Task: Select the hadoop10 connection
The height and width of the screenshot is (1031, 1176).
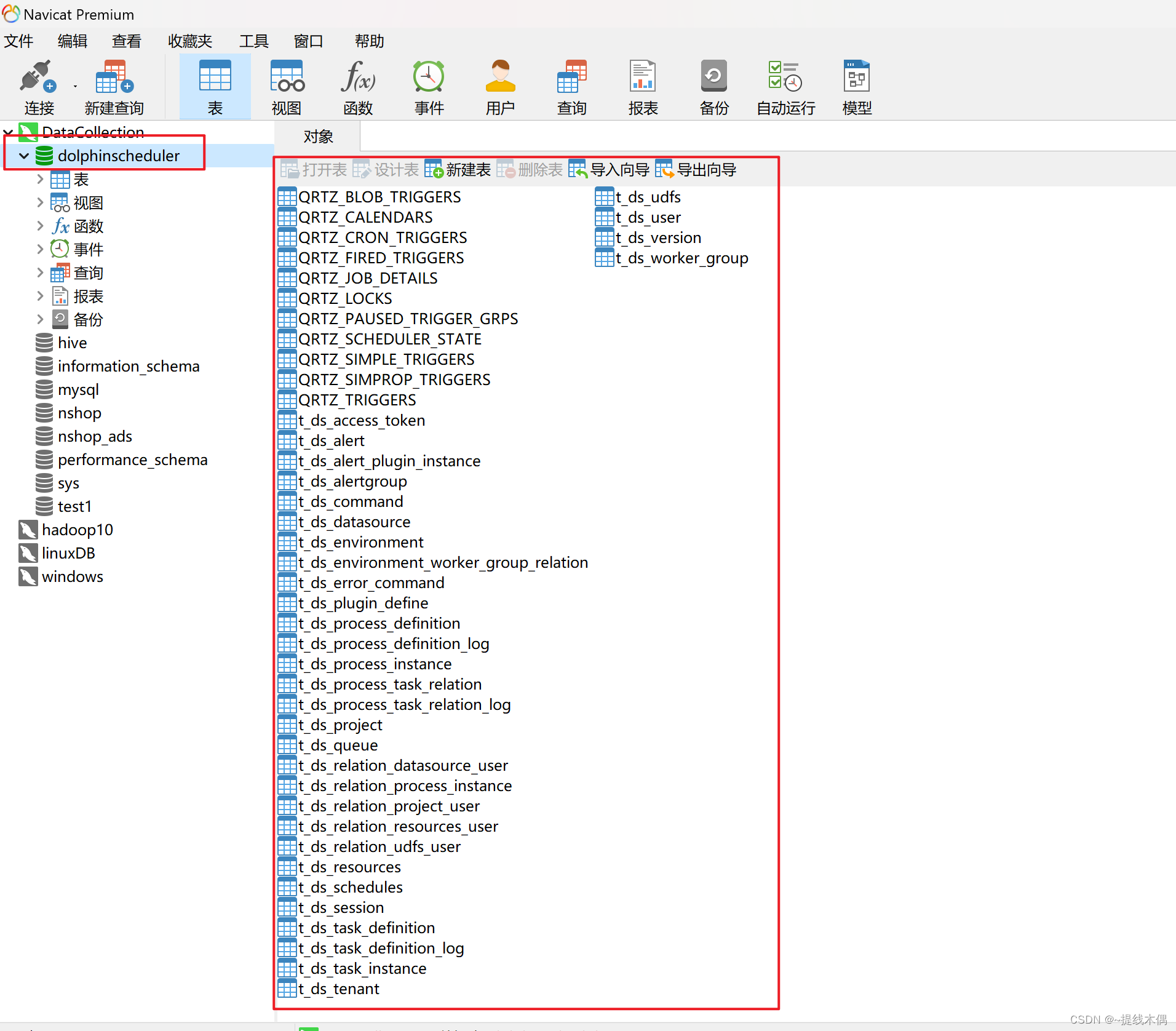Action: point(77,530)
